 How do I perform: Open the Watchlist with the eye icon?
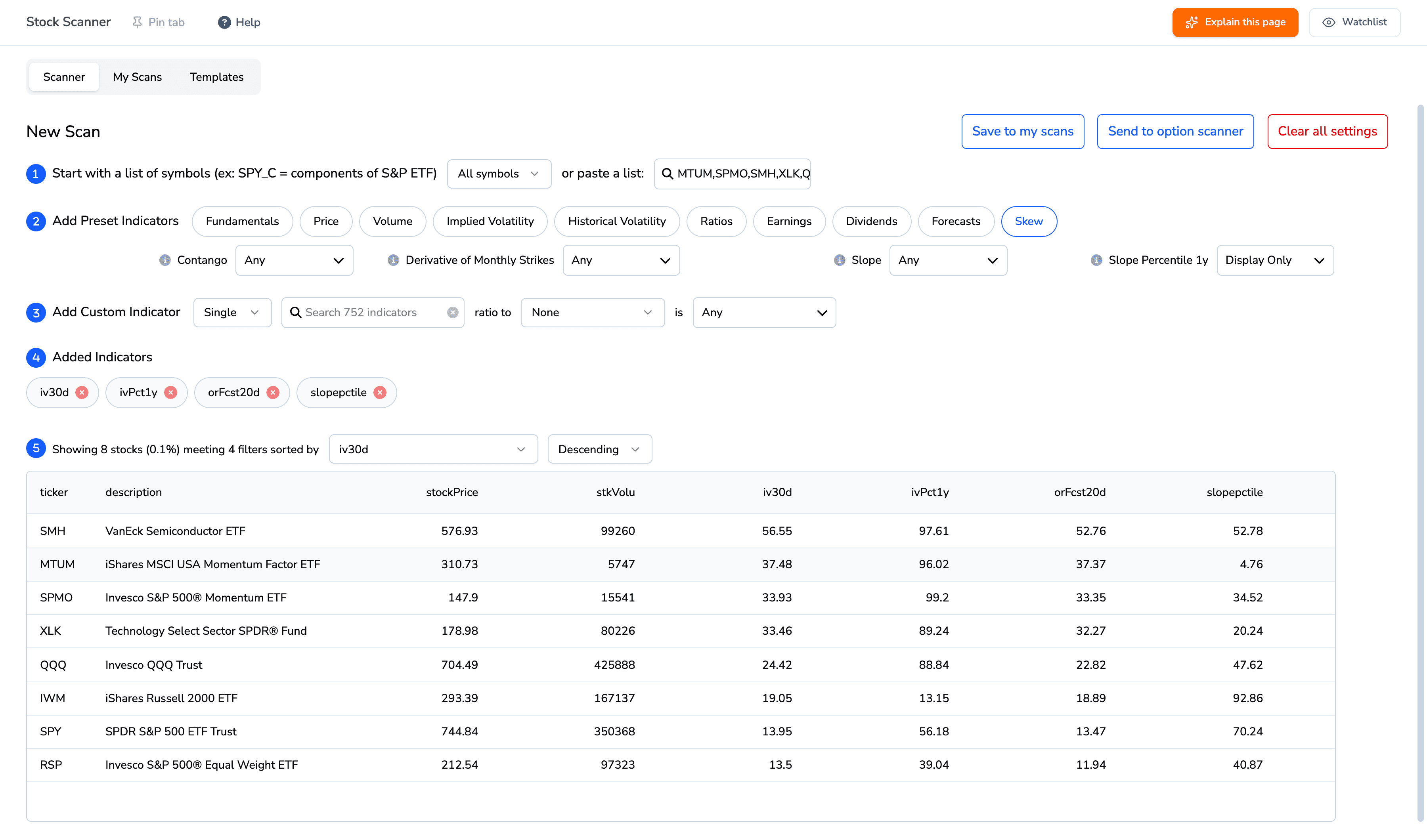pos(1354,22)
